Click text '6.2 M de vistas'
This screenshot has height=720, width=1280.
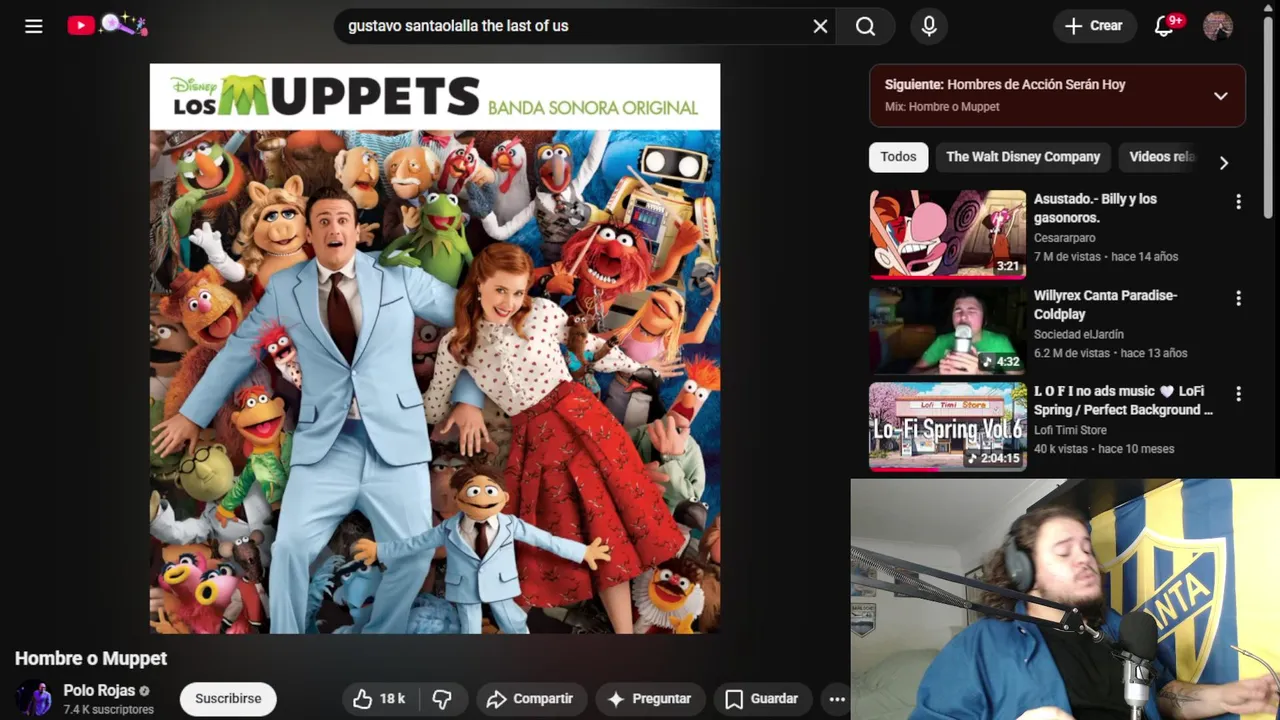(x=1072, y=353)
